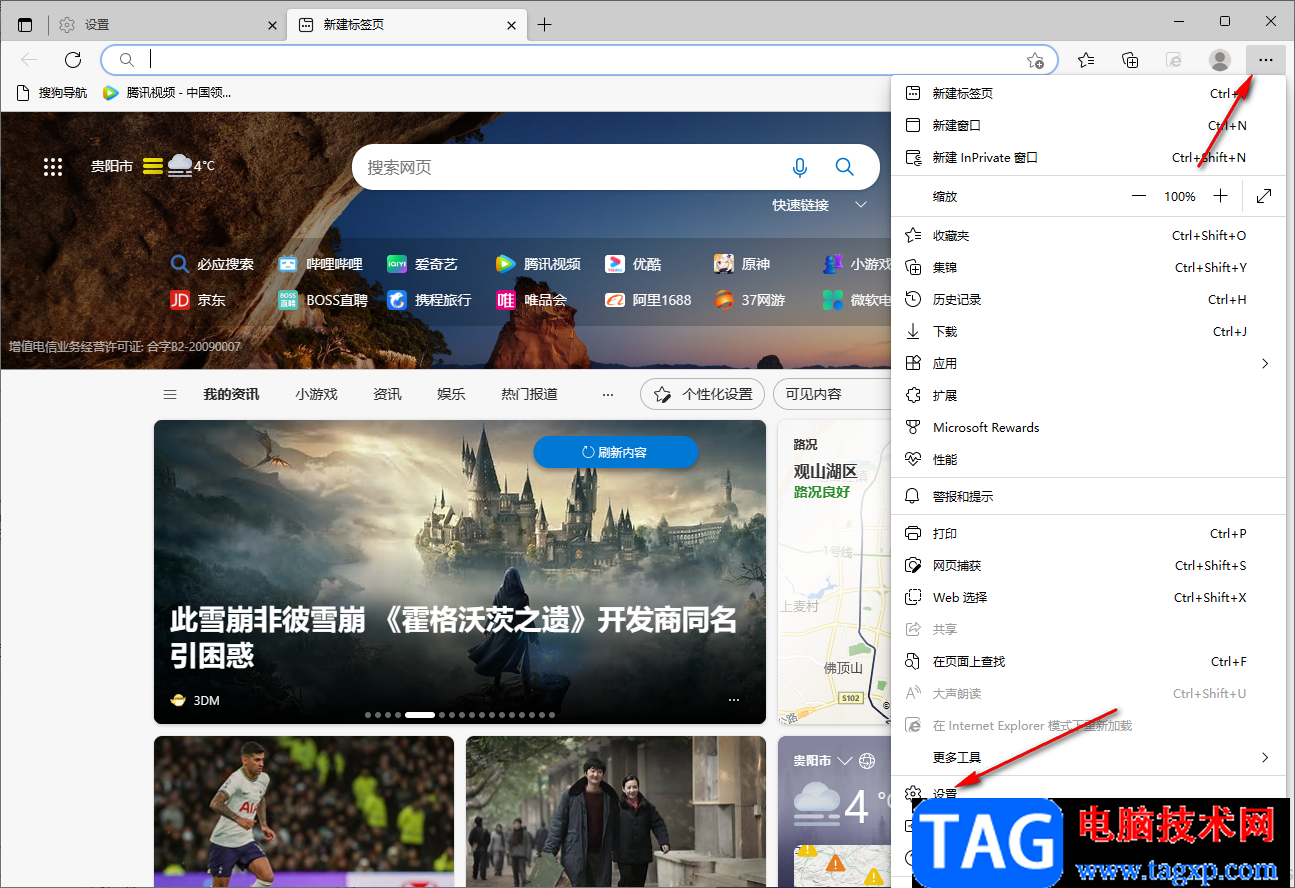Open 下载 from the menu
This screenshot has width=1295, height=888.
coord(1088,331)
